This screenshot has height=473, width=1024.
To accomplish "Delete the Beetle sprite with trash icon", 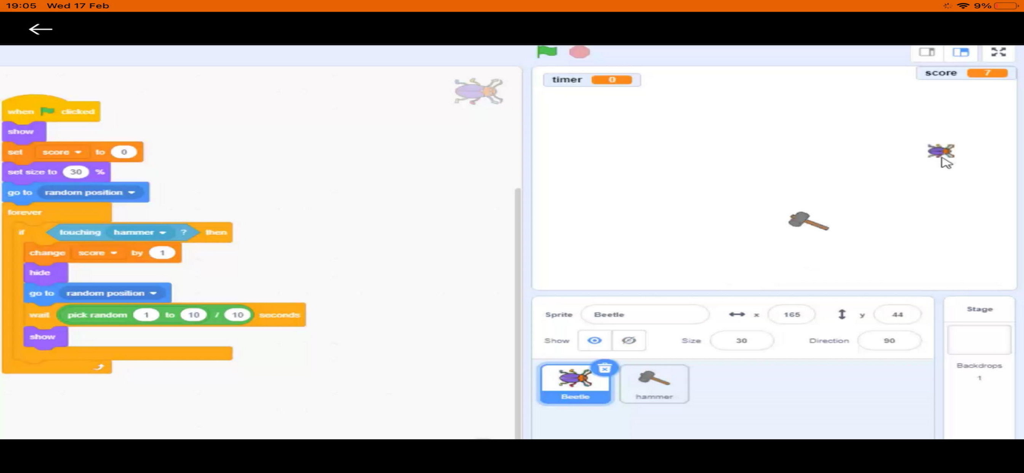I will point(605,368).
